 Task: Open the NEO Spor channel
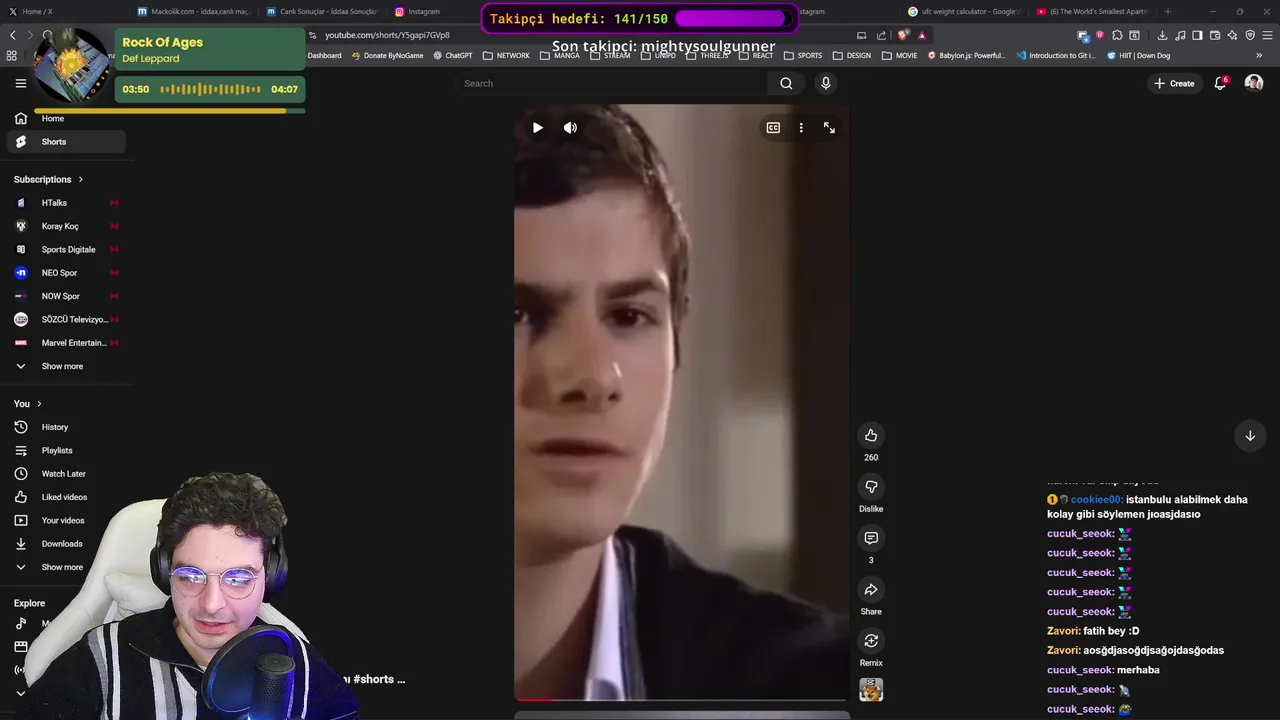click(x=66, y=273)
